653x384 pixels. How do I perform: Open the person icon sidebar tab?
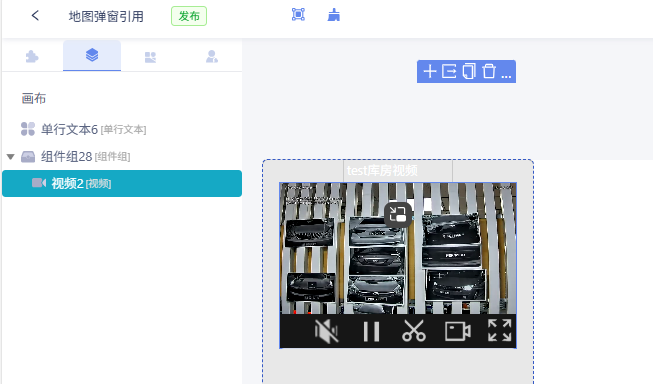(212, 56)
